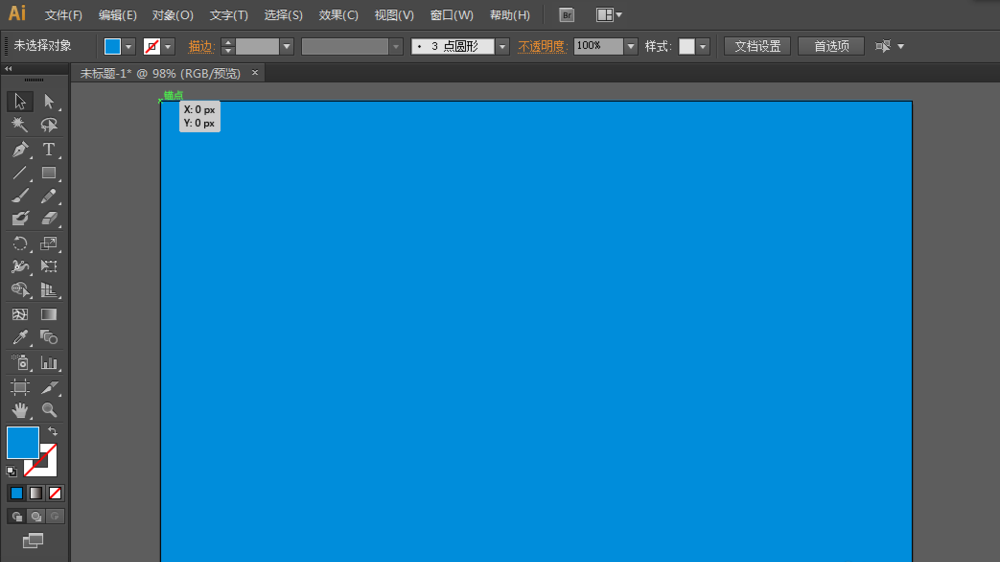The height and width of the screenshot is (562, 1000).
Task: Set paint type to Gradient
Action: coord(36,493)
